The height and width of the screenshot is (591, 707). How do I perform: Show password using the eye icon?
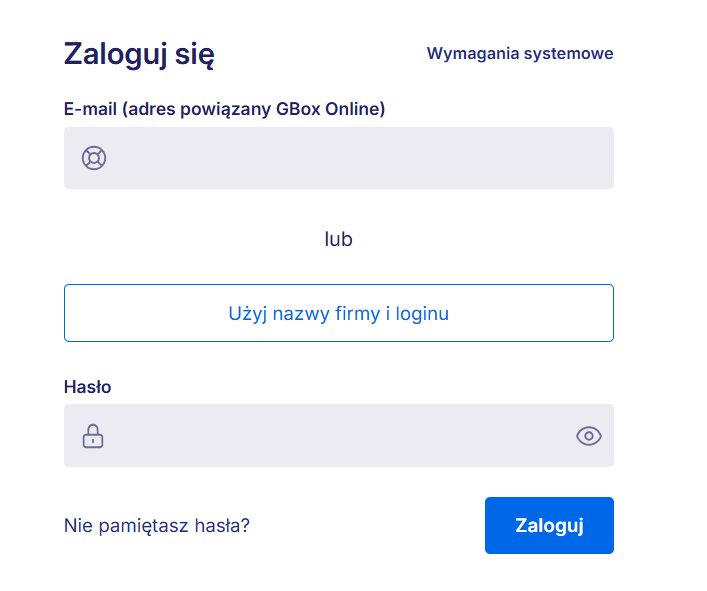click(589, 436)
